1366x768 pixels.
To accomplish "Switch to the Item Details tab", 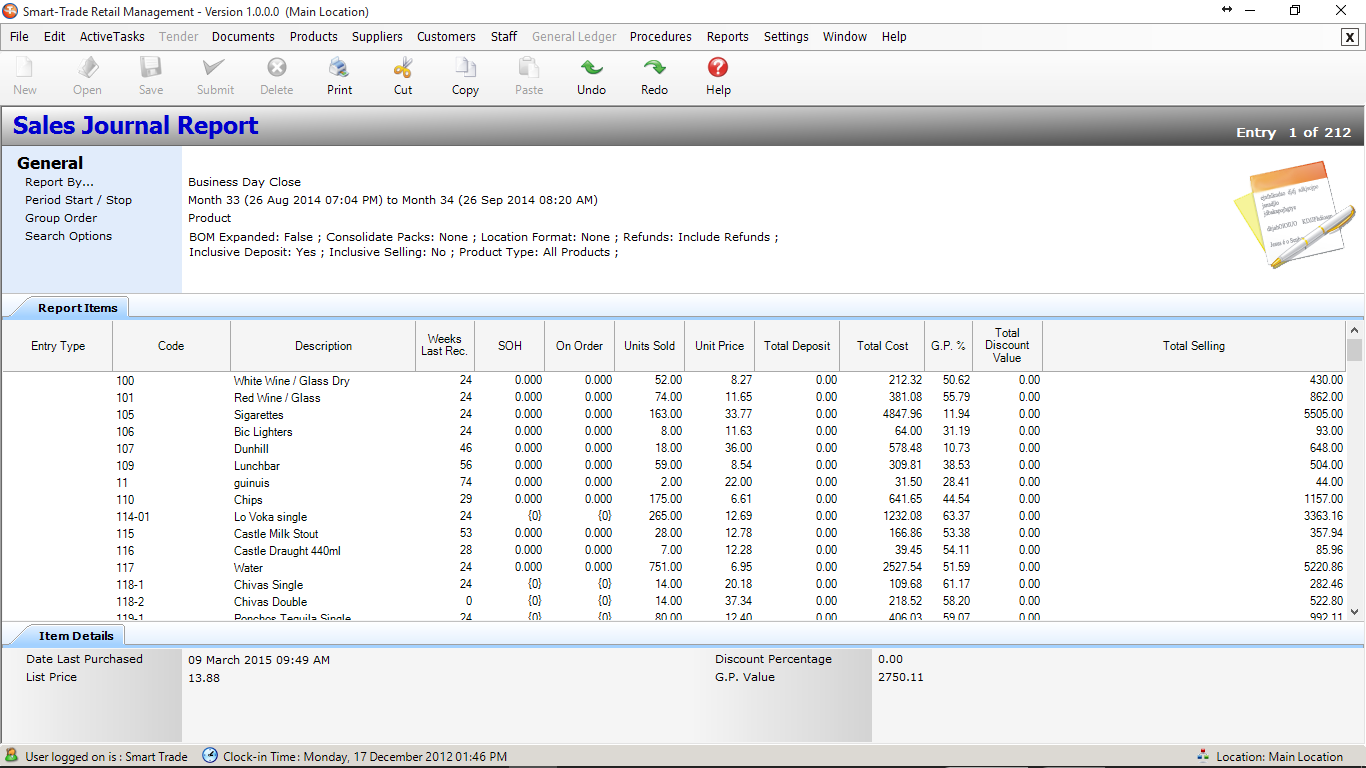I will 76,636.
